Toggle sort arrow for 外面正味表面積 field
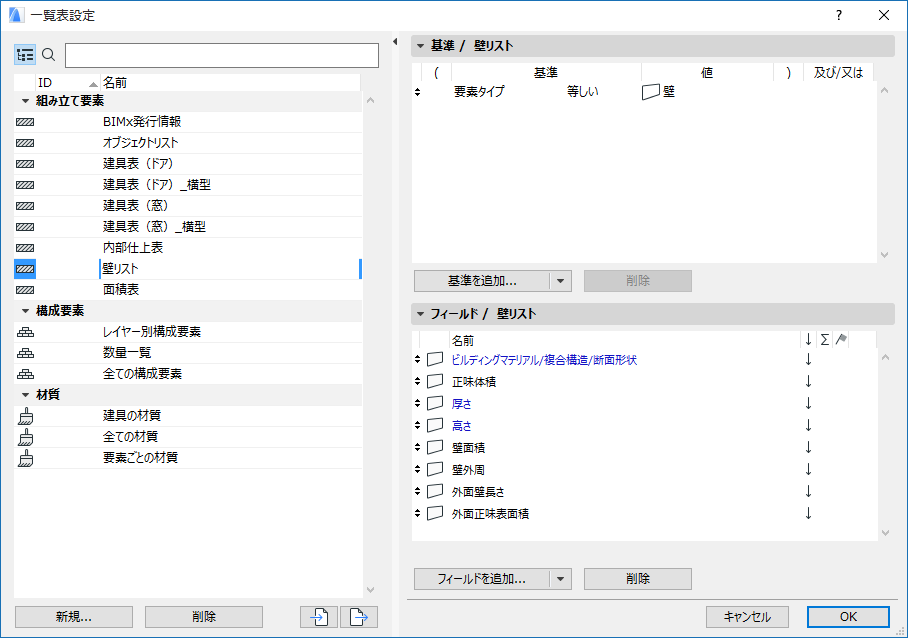The height and width of the screenshot is (638, 908). (808, 514)
